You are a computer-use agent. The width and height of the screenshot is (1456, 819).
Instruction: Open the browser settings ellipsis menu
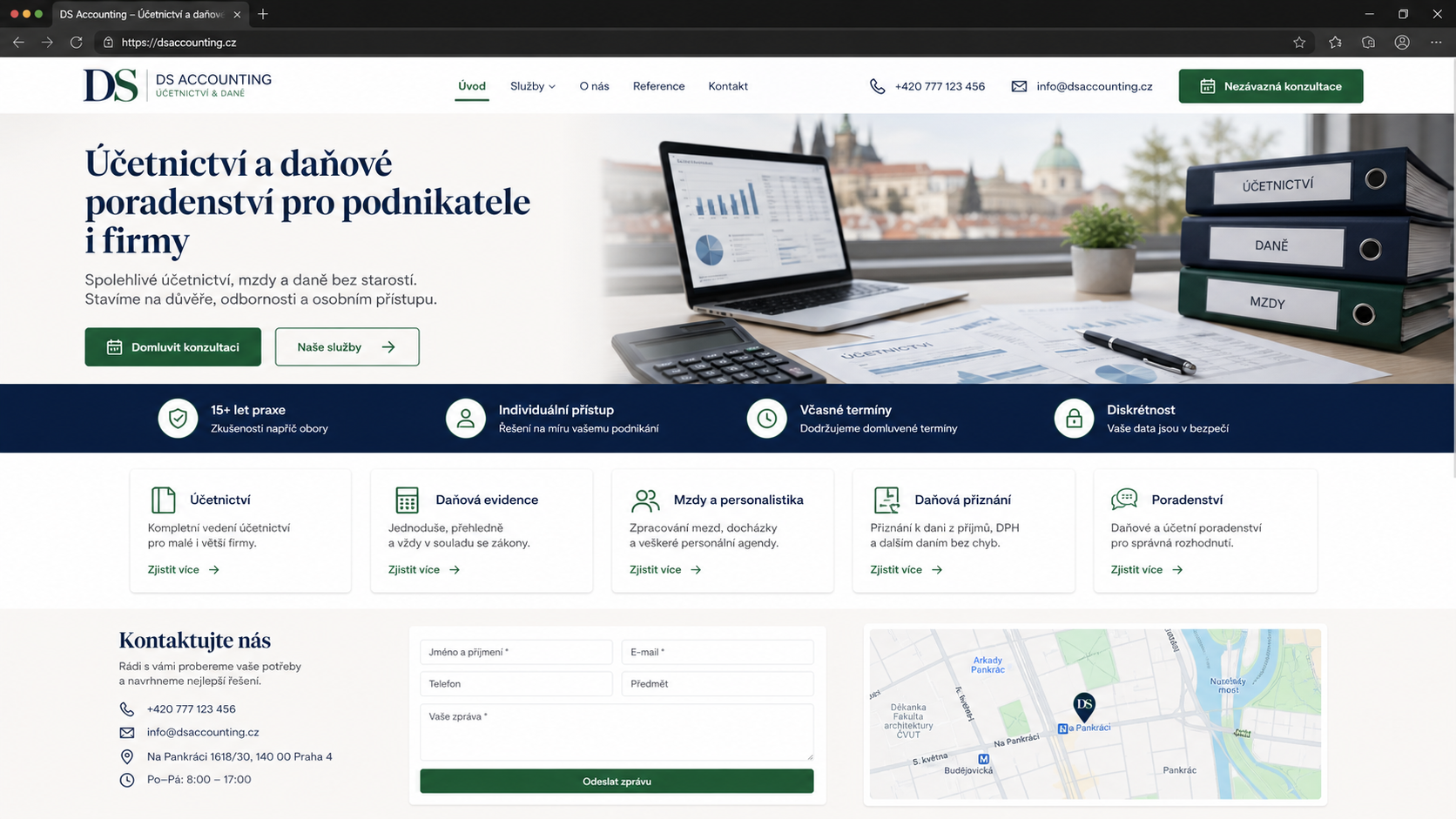[x=1436, y=42]
